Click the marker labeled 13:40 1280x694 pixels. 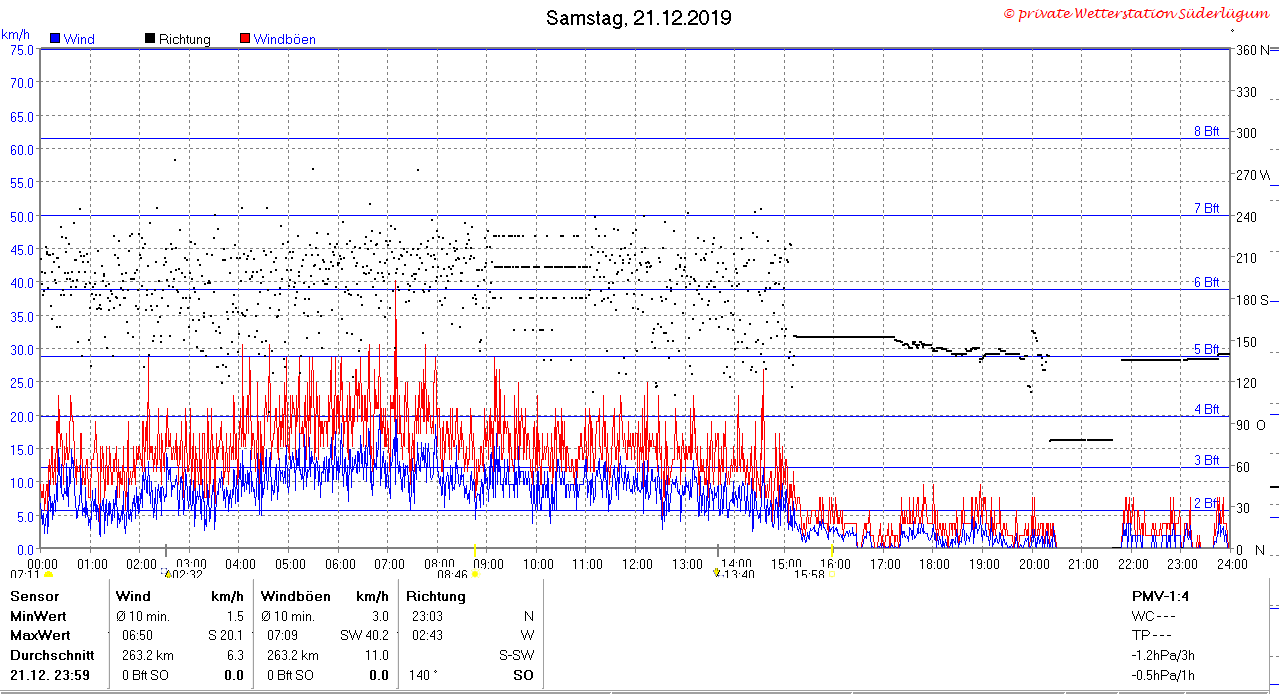716,574
